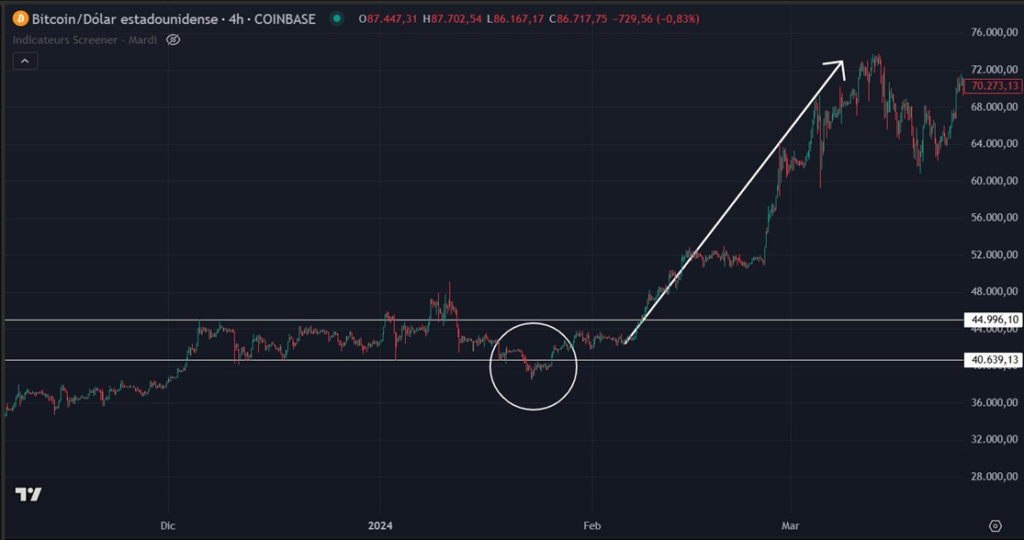Click the 28.000,00 price axis label
This screenshot has width=1024, height=540.
(x=994, y=476)
